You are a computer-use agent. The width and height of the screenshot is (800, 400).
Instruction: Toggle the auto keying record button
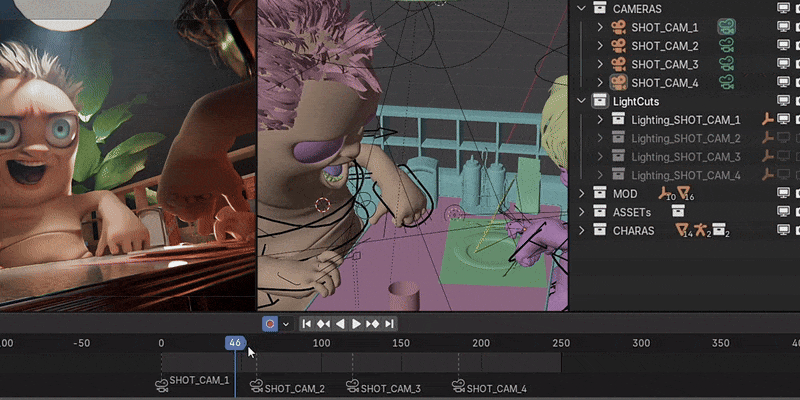[270, 324]
